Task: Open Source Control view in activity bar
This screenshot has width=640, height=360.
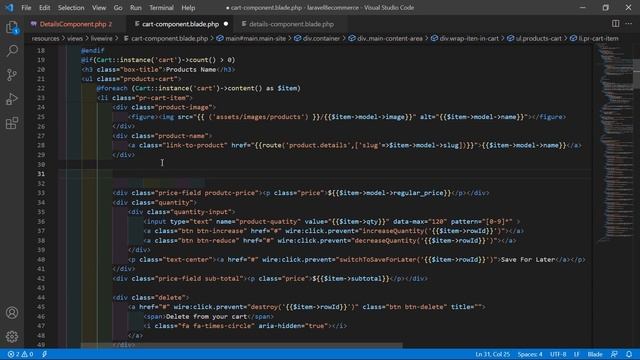Action: coord(12,75)
